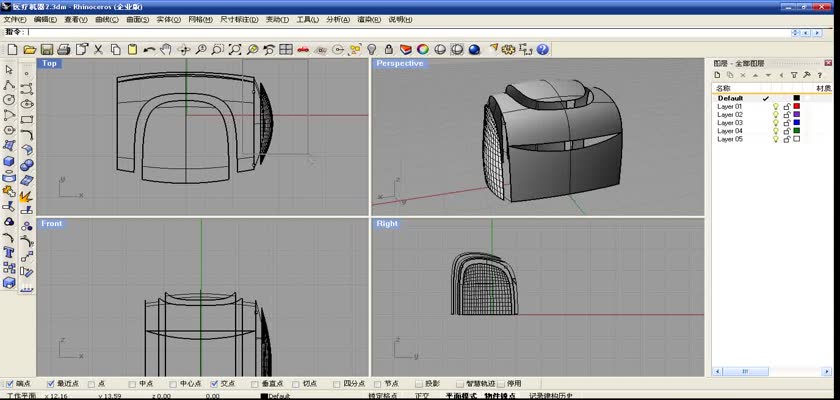
Task: Open the 文件 (File) menu
Action: [x=15, y=19]
